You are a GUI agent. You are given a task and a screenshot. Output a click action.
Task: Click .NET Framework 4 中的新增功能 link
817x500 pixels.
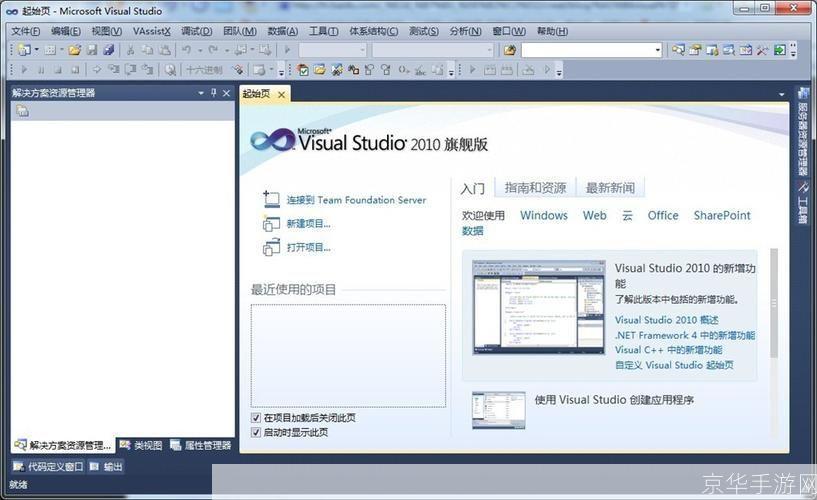[x=685, y=335]
